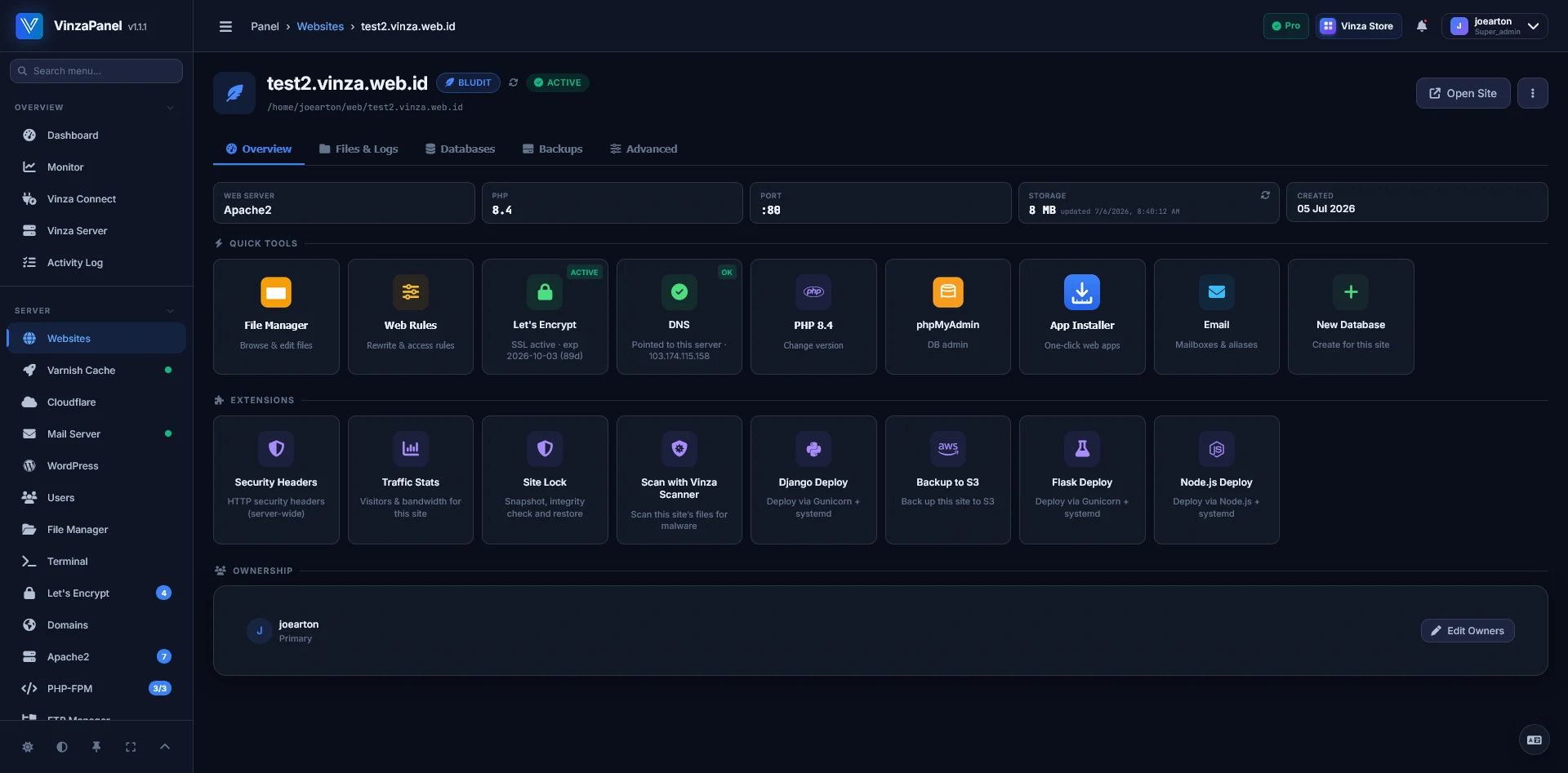This screenshot has width=1568, height=773.
Task: Open the settings gear in sidebar footer
Action: point(28,747)
